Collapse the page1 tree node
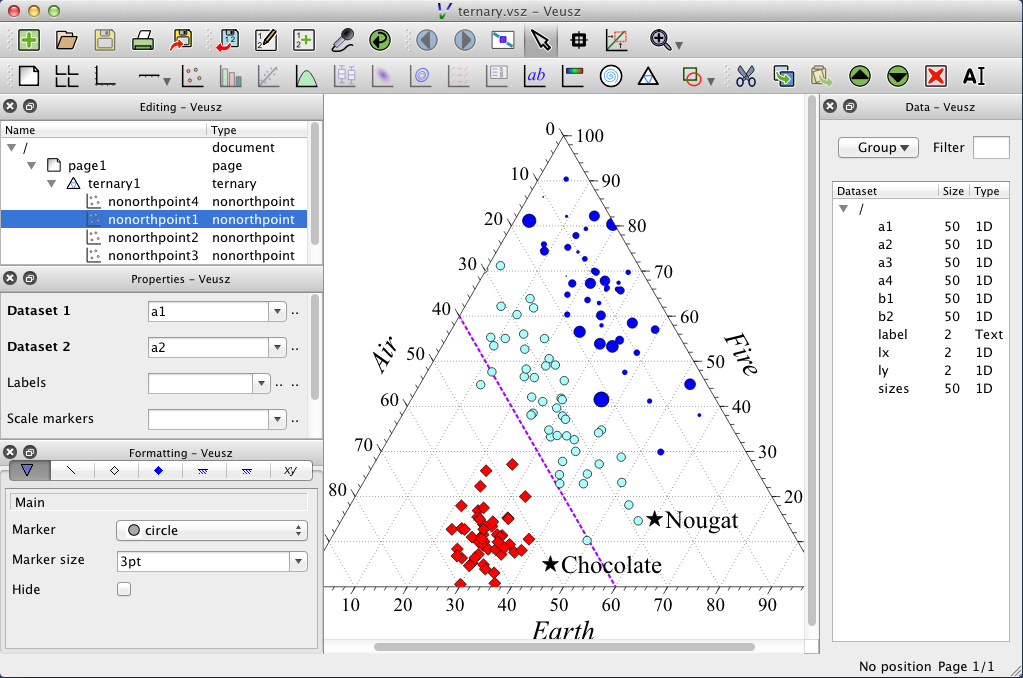Screen dimensions: 1023x678 click(31, 166)
